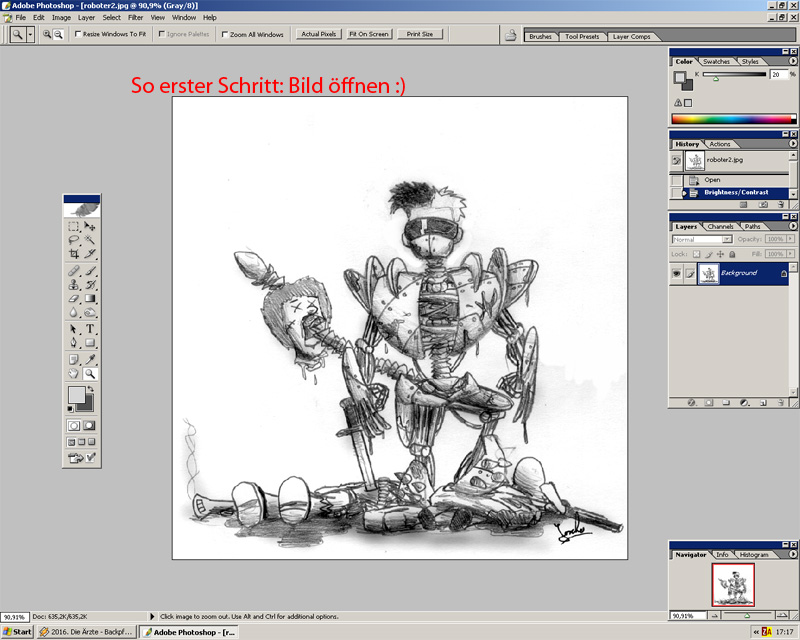This screenshot has width=800, height=640.
Task: Hide the Background layer with eye icon
Action: click(676, 273)
